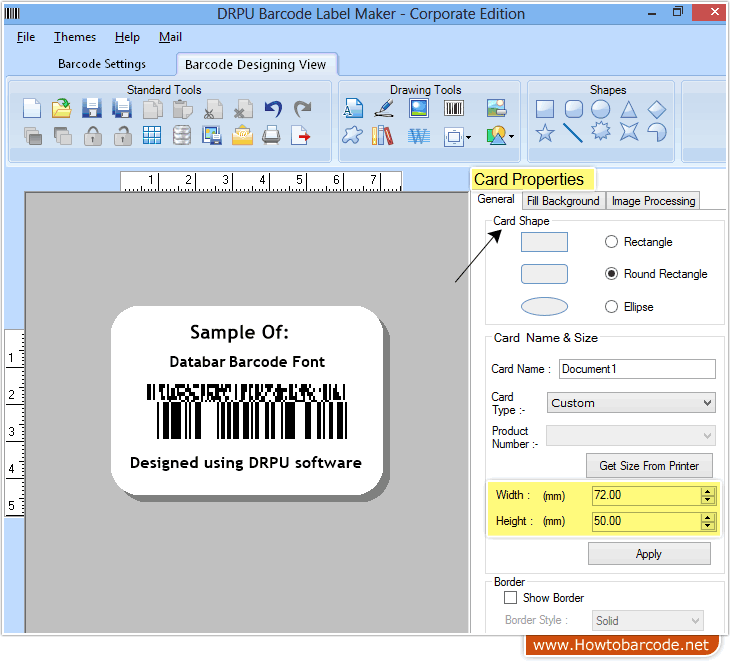
Task: Select the barcode image on the label
Action: 246,411
